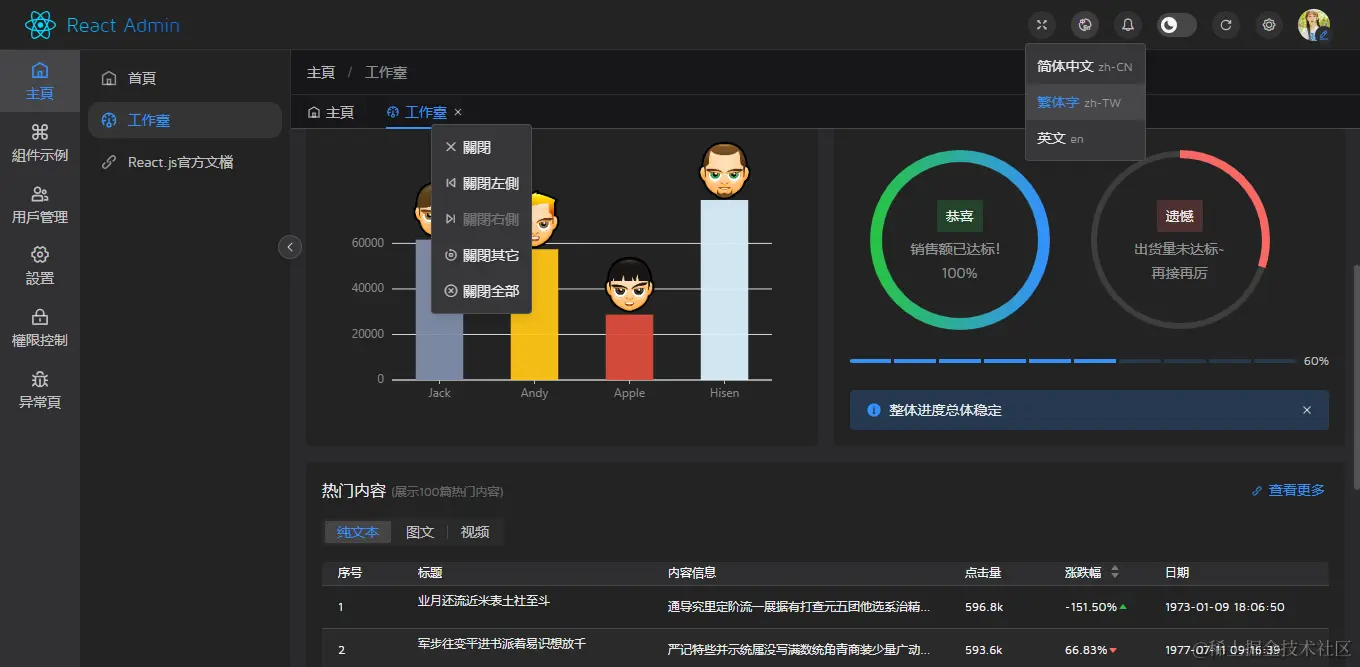1360x667 pixels.
Task: Open settings via the header gear icon
Action: click(x=1269, y=24)
